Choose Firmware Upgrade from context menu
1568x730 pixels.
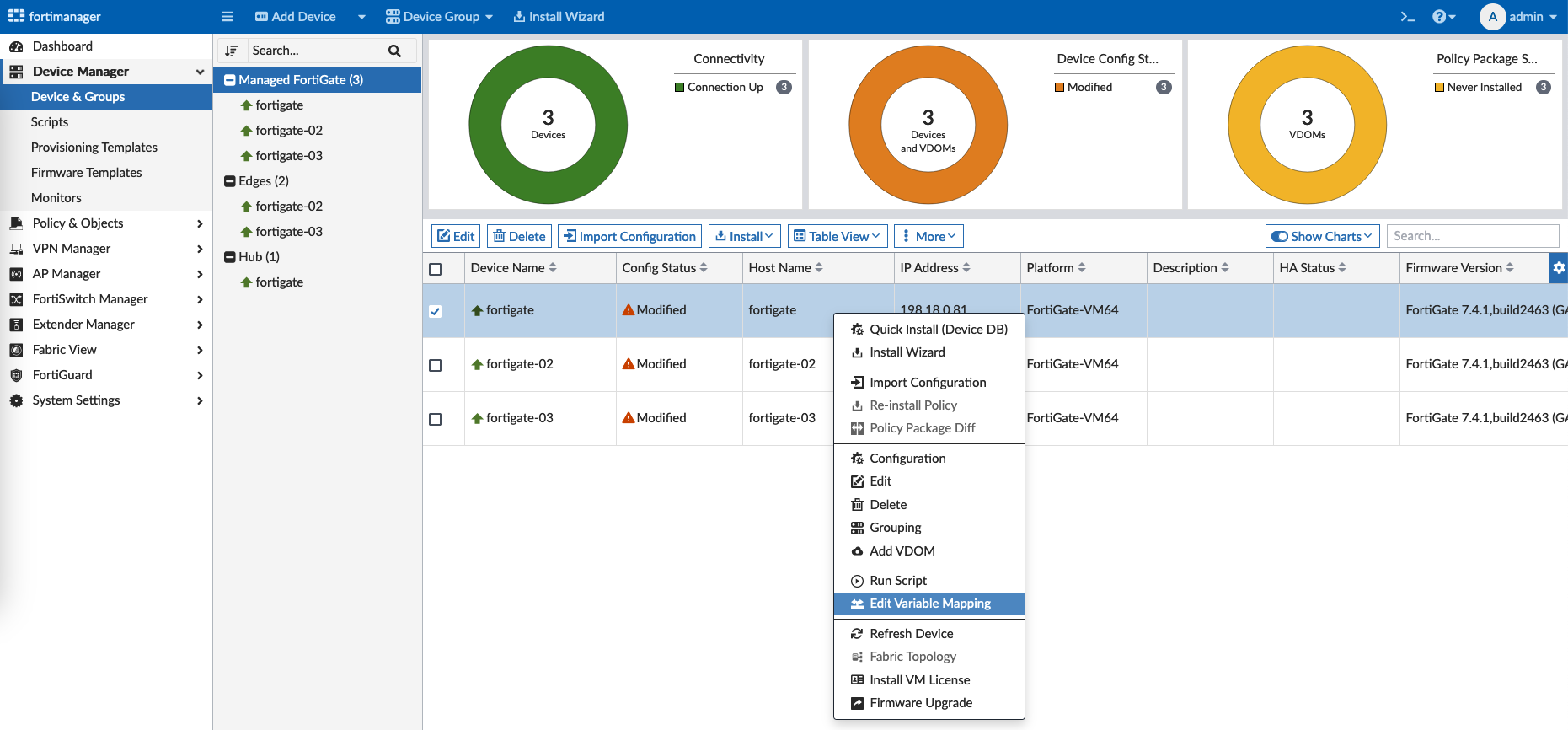[920, 703]
